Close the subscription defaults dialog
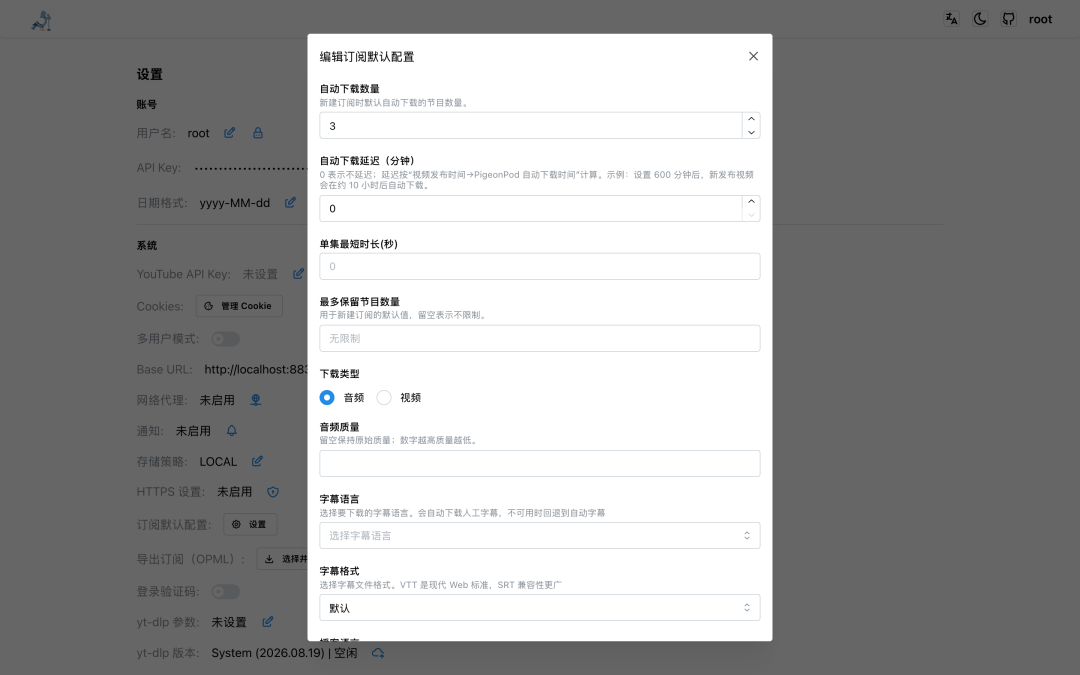This screenshot has width=1080, height=675. (x=754, y=56)
